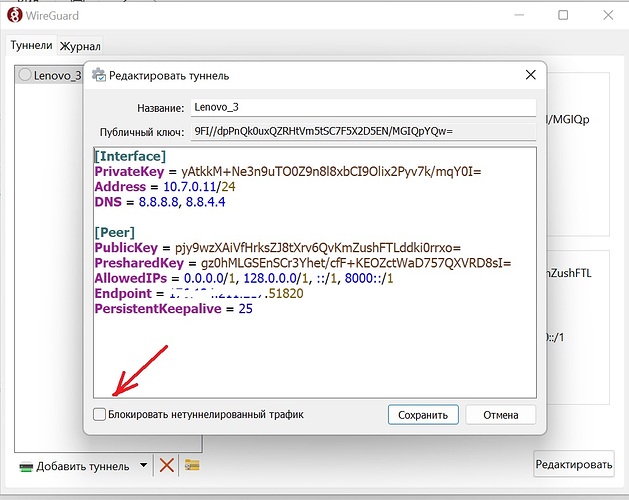Image resolution: width=629 pixels, height=500 pixels.
Task: Select Lenovo_3 in tunnel list
Action: (x=50, y=75)
